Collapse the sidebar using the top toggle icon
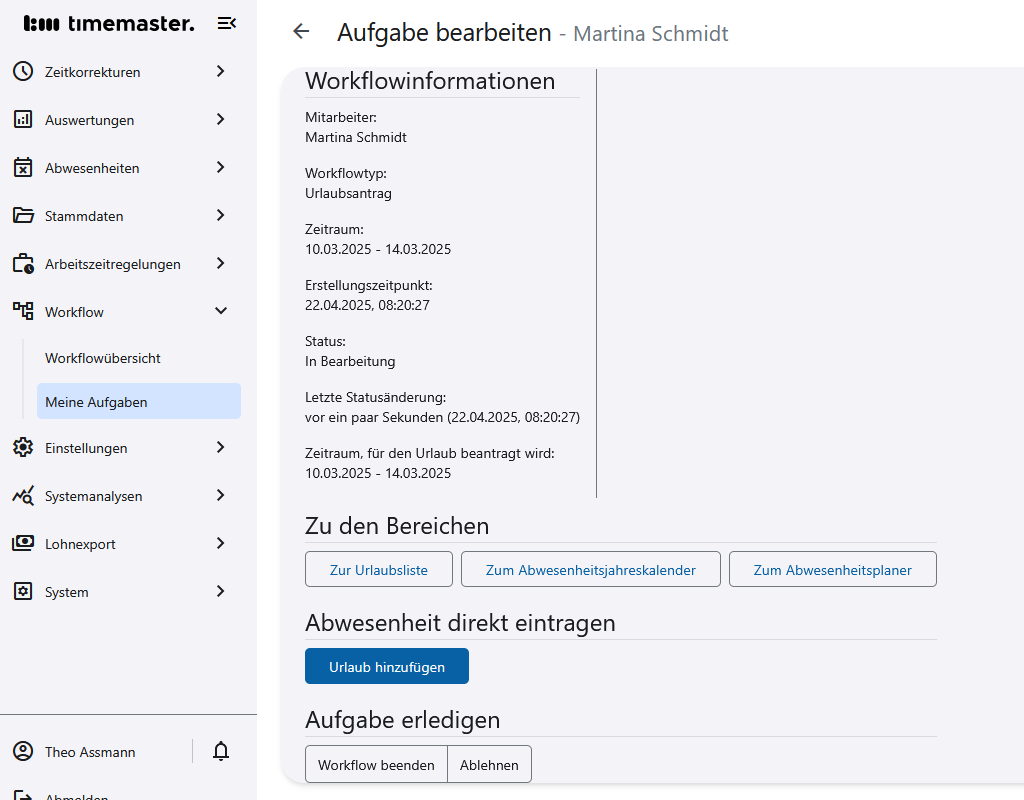The width and height of the screenshot is (1024, 800). tap(227, 22)
